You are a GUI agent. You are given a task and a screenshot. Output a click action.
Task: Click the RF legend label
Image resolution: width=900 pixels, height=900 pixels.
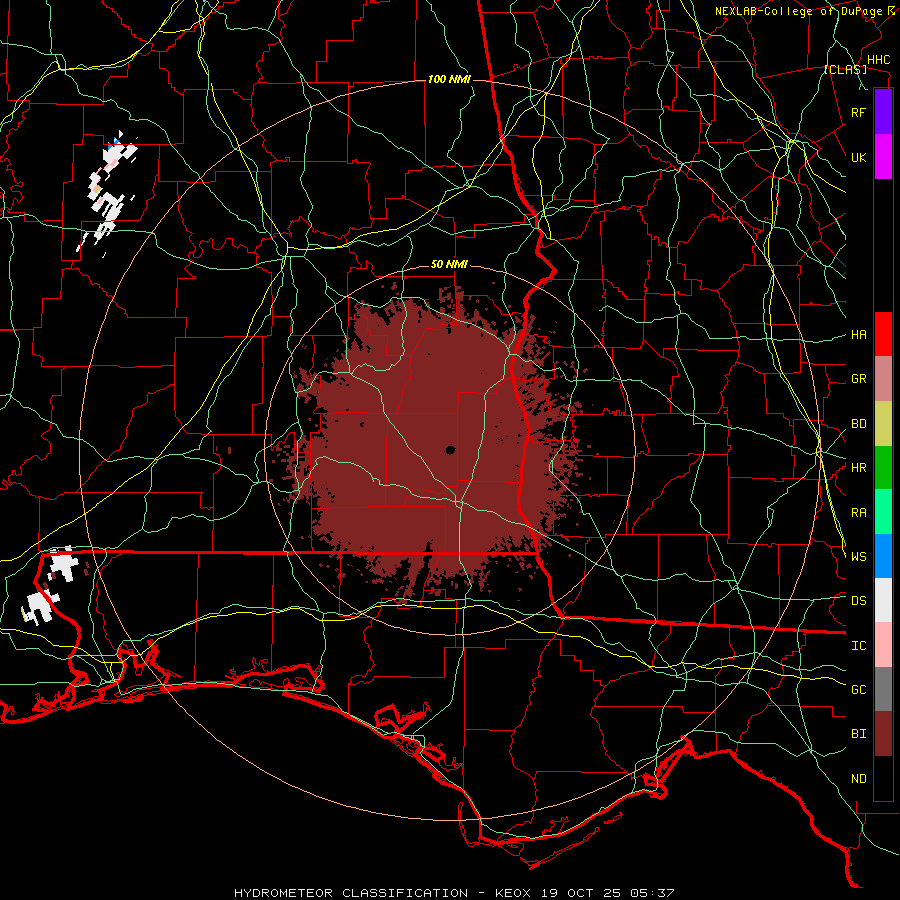click(x=859, y=112)
